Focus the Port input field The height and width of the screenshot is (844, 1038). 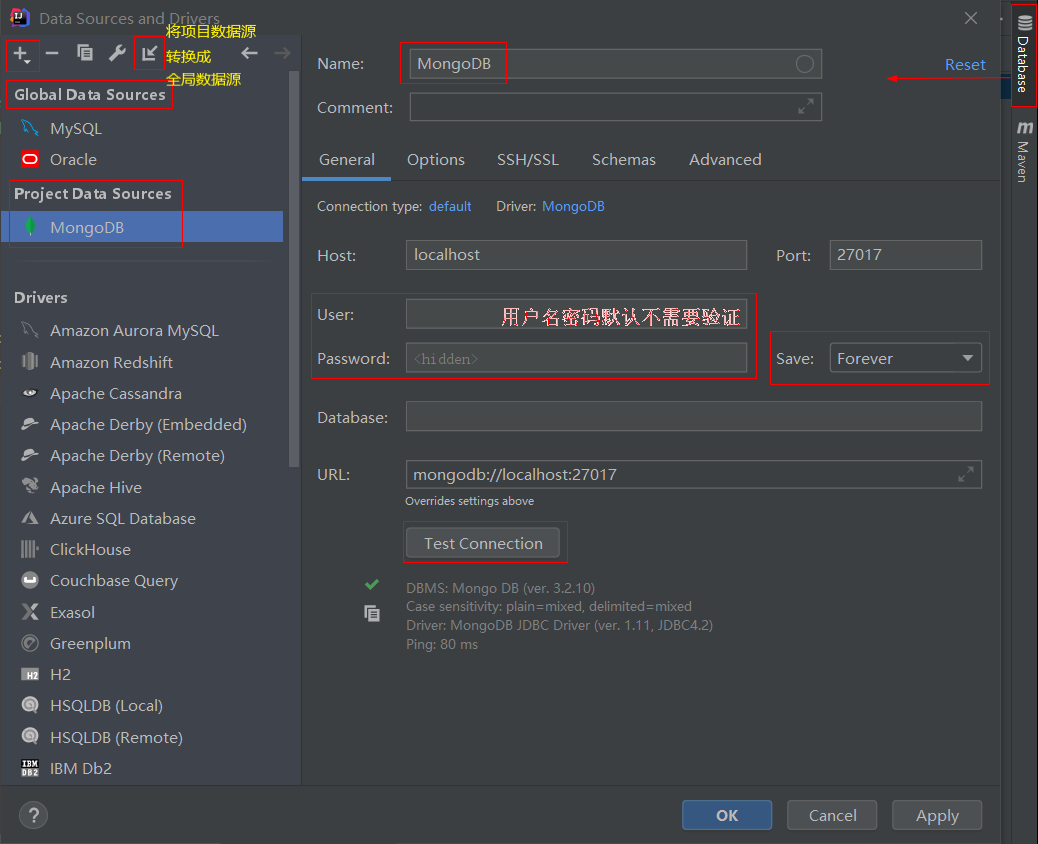click(906, 255)
